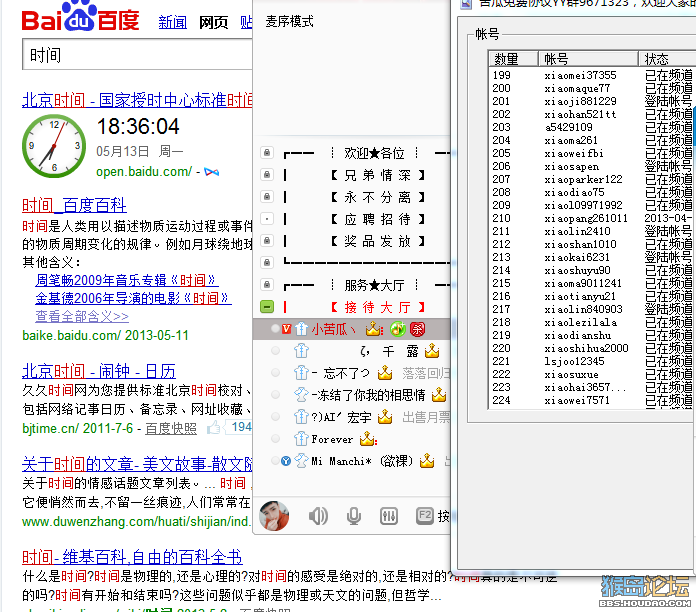Select account row xiaoparker122
The width and height of the screenshot is (696, 612).
pyautogui.click(x=591, y=179)
